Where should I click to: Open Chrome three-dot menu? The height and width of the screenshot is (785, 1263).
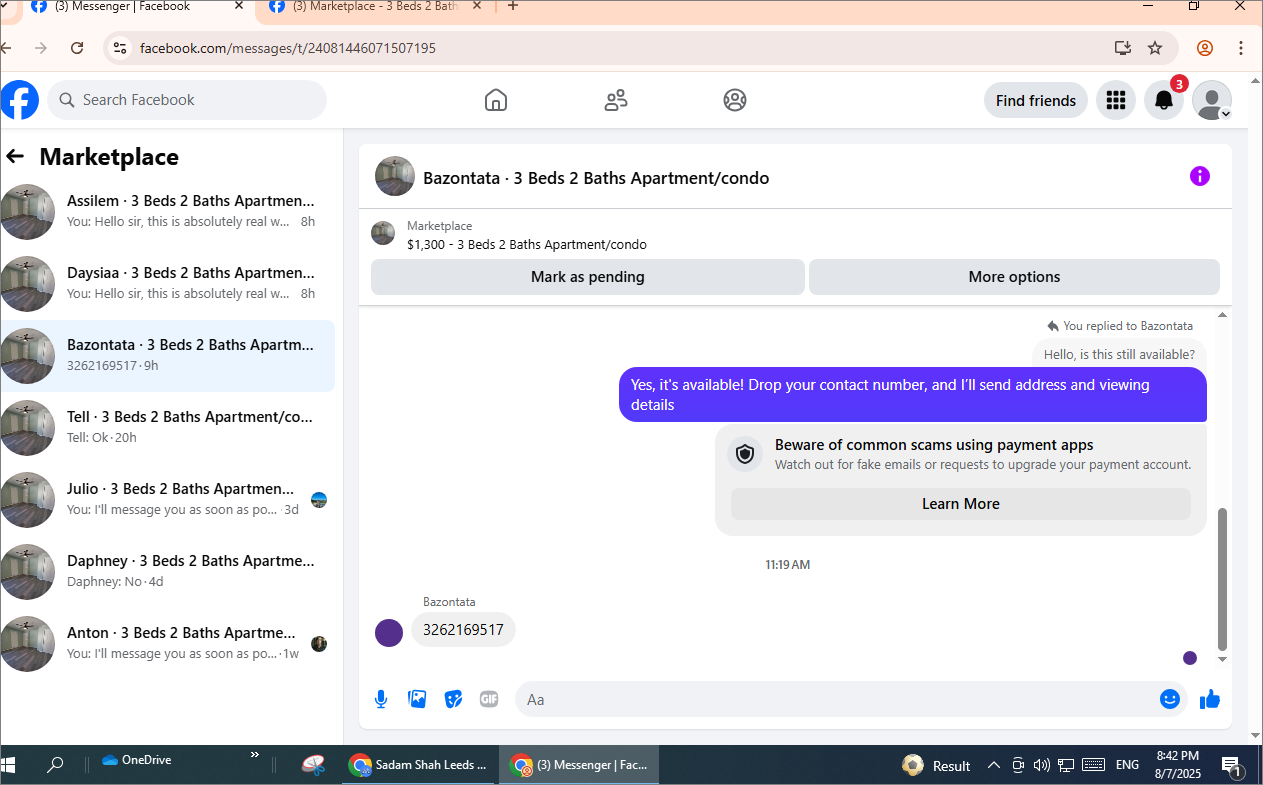pyautogui.click(x=1241, y=48)
